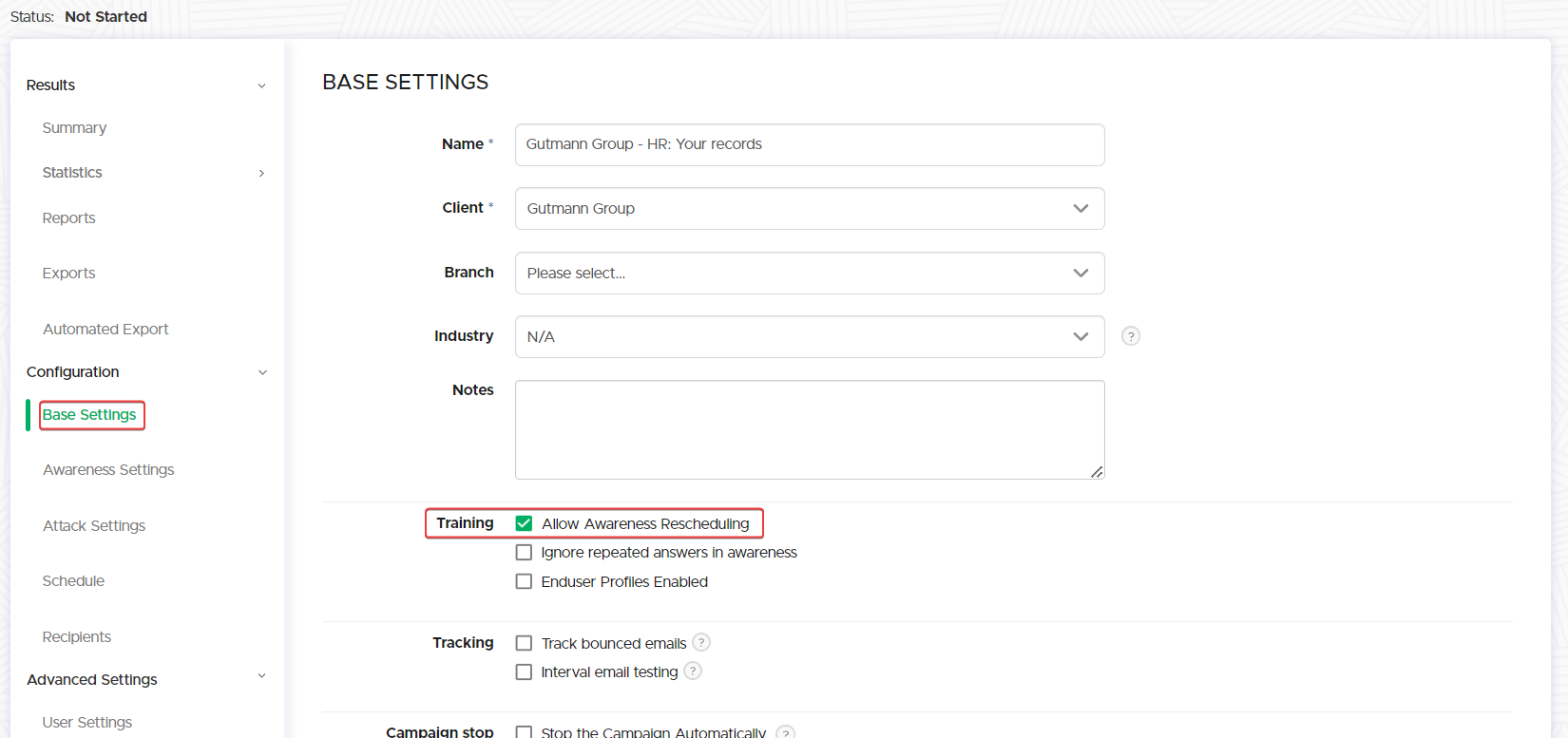Enable Ignore repeated answers in awareness
This screenshot has width=1568, height=738.
tap(524, 553)
